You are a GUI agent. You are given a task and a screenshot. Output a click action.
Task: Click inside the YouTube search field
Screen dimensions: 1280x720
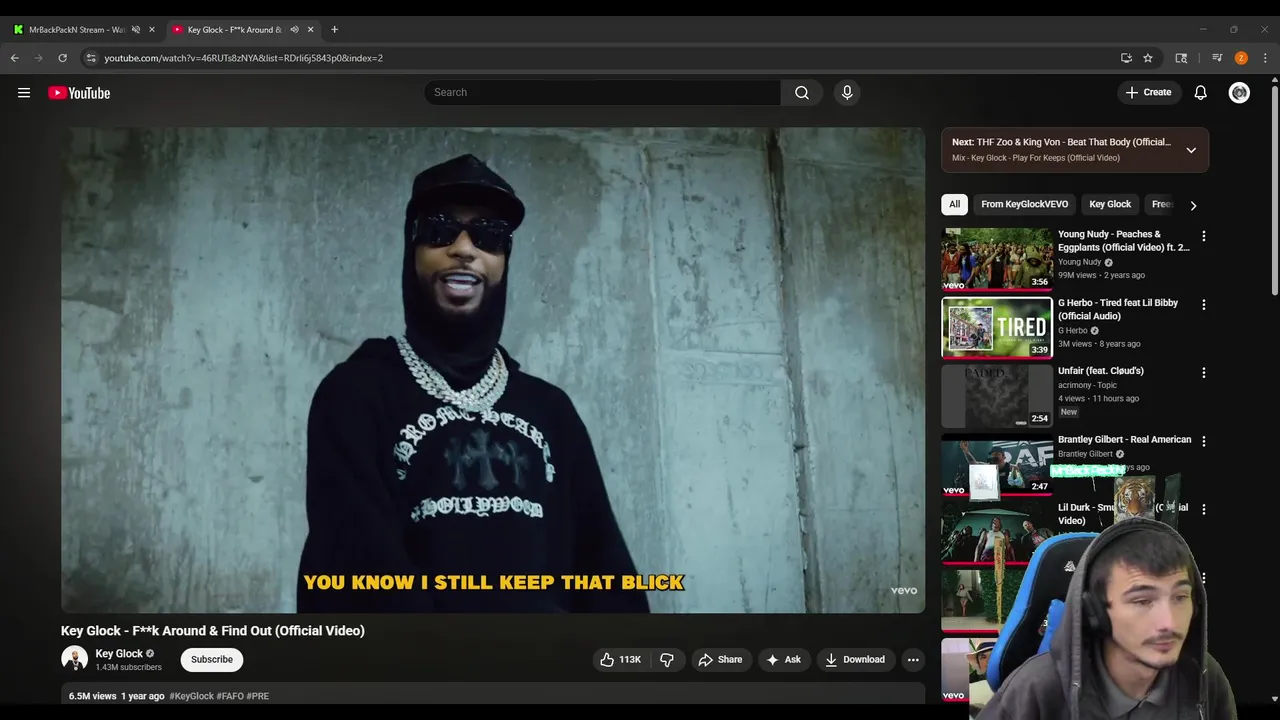602,92
